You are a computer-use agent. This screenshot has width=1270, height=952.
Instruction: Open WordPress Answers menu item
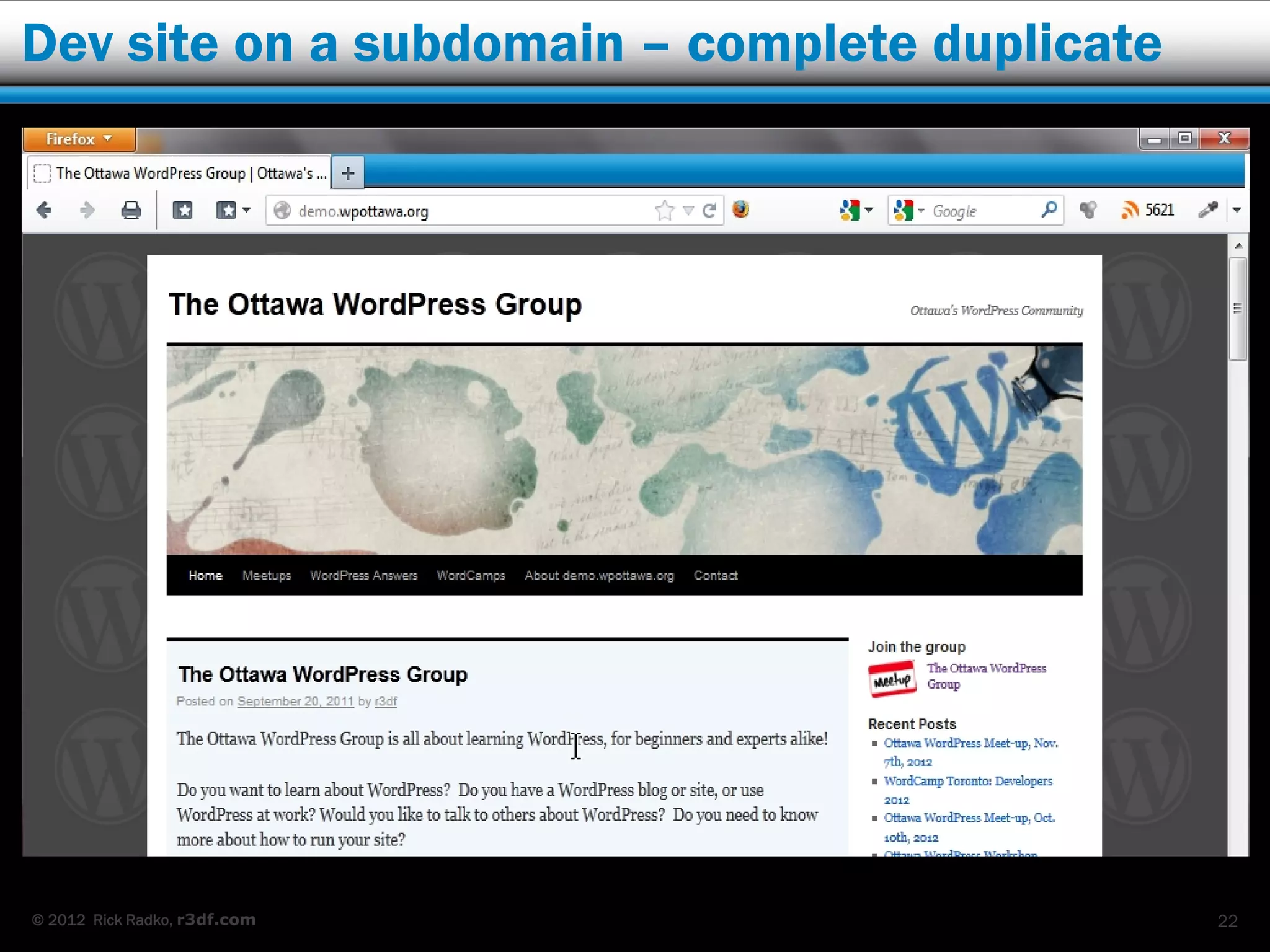(x=364, y=575)
